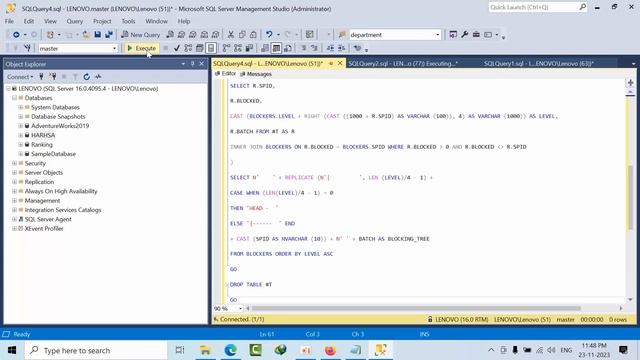Collapse the LENOVO server node

tap(8, 89)
